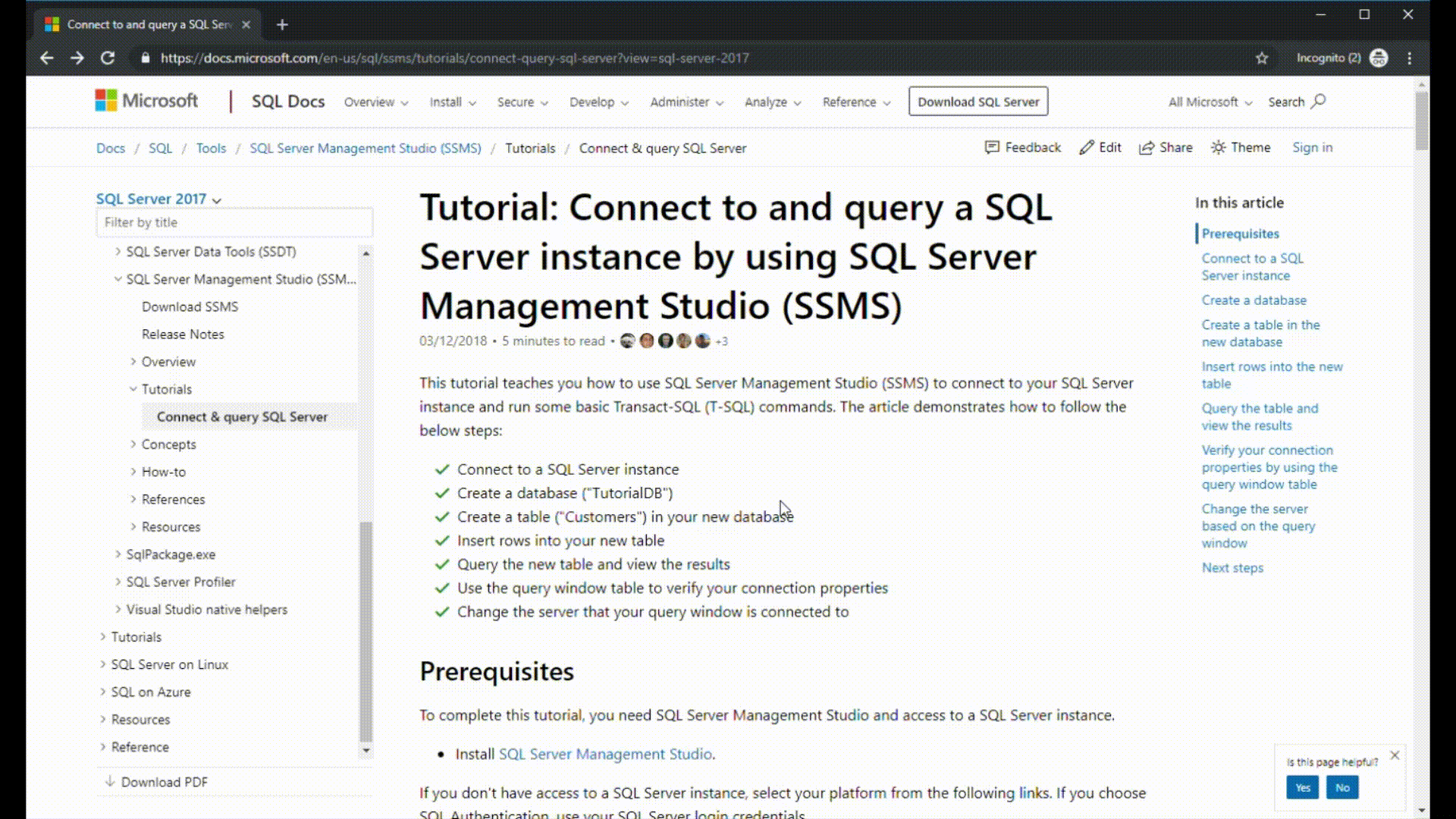Click the Filter by title input field
Screen dimensions: 1456x819
(x=234, y=222)
